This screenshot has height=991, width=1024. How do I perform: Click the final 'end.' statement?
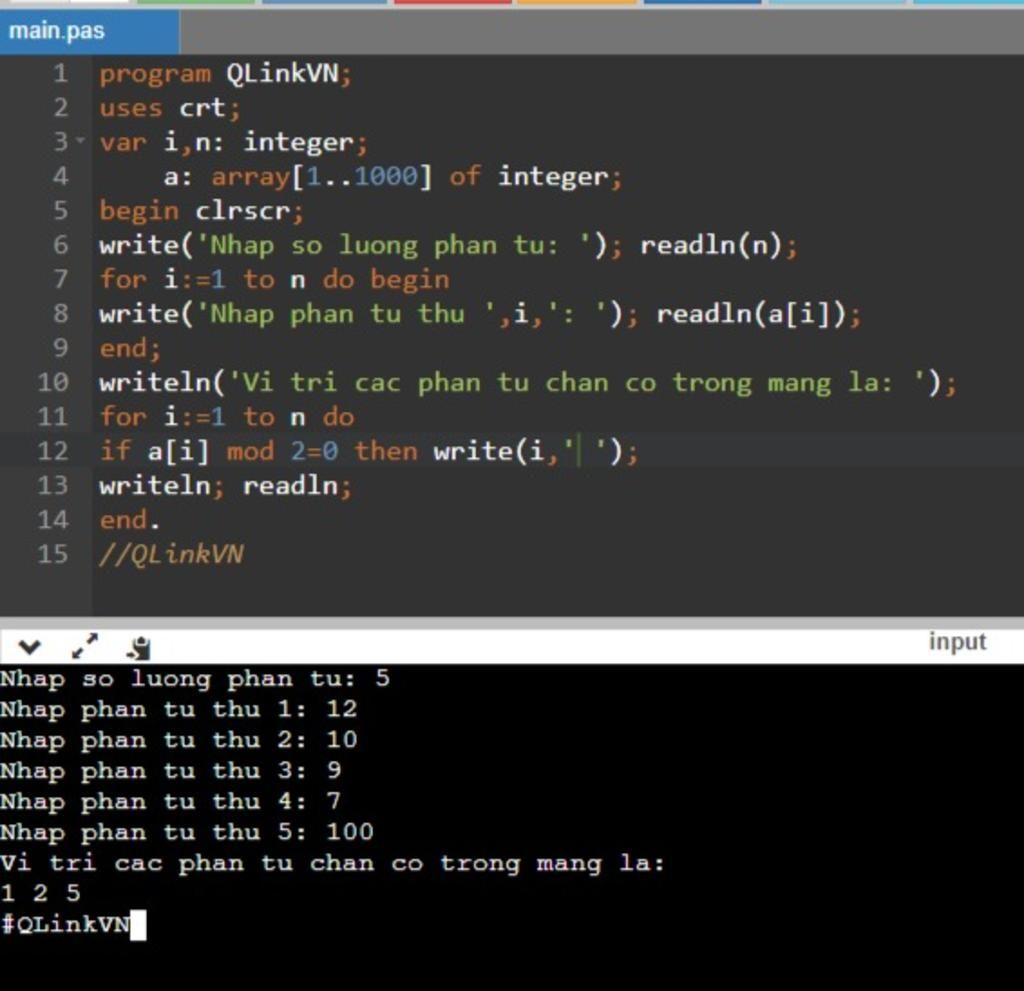pos(129,520)
